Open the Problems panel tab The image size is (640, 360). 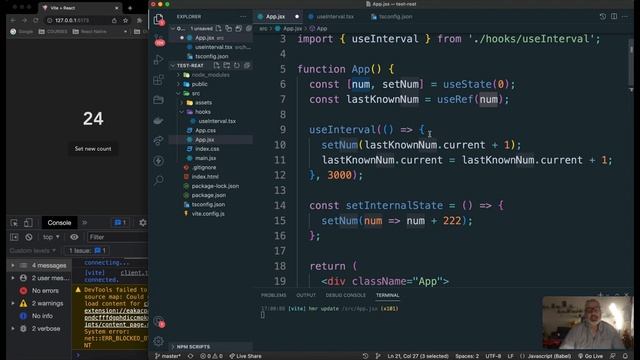[x=273, y=295]
